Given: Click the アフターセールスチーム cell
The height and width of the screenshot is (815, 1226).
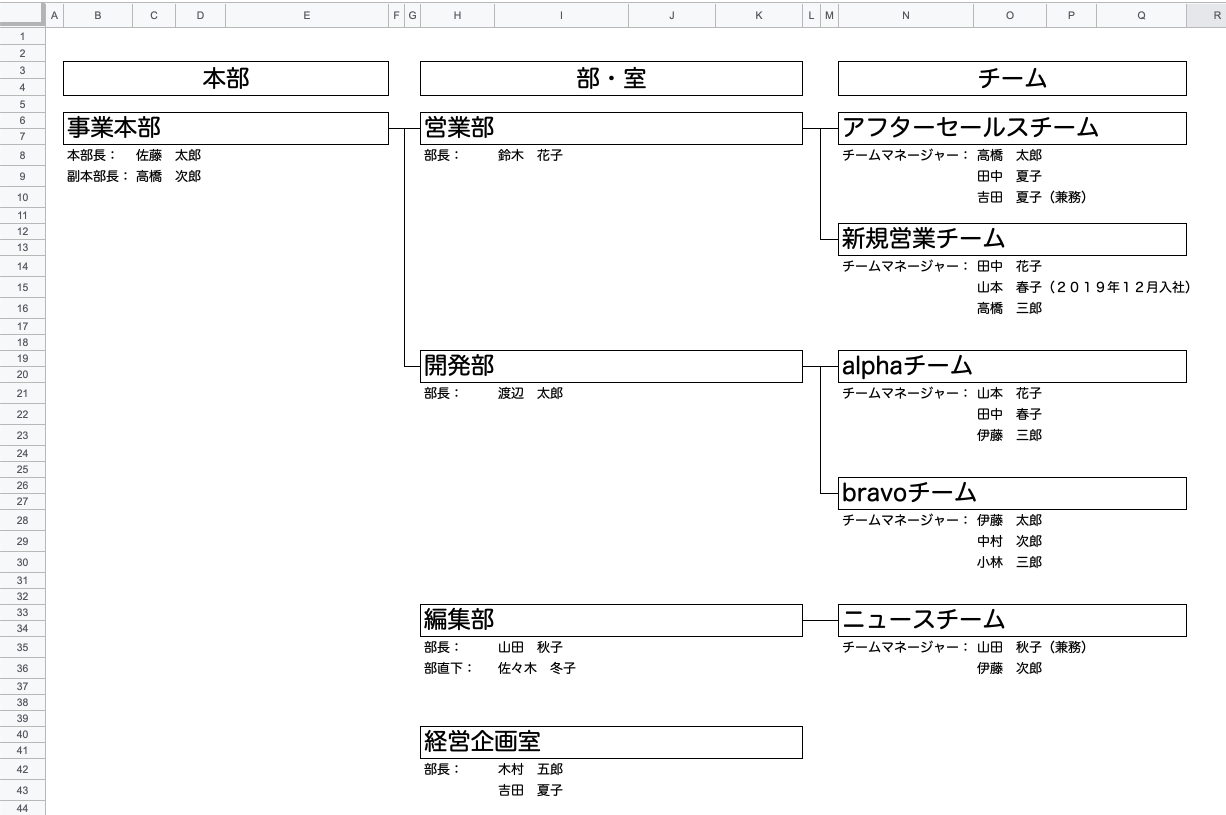Looking at the screenshot, I should tap(1011, 128).
